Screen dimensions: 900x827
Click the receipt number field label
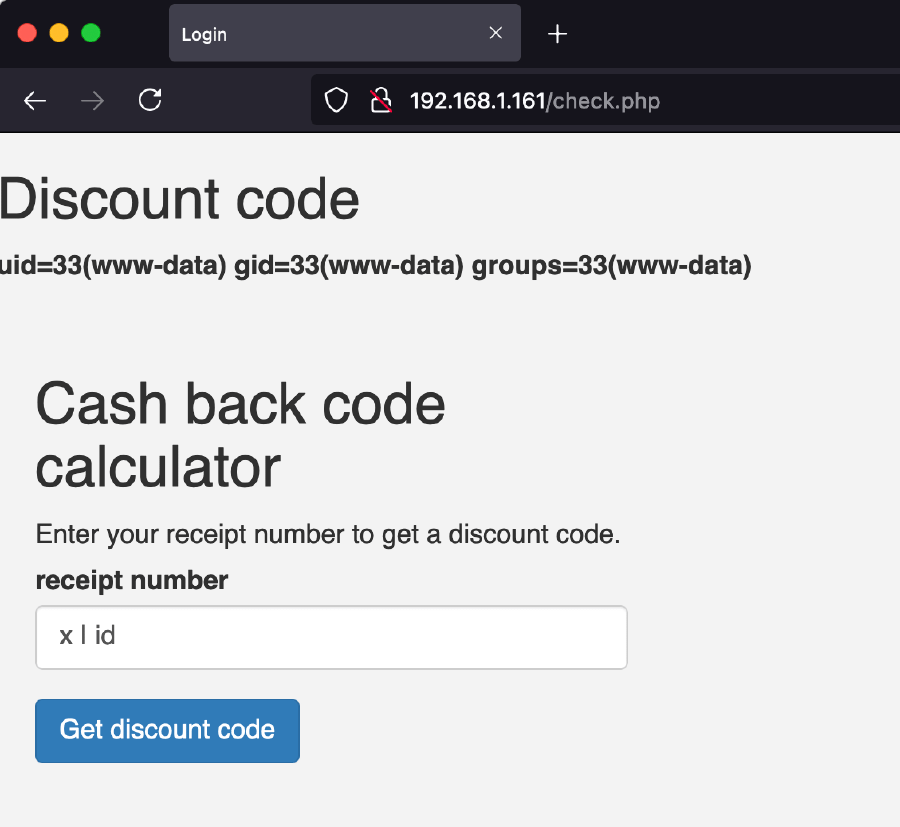click(132, 580)
